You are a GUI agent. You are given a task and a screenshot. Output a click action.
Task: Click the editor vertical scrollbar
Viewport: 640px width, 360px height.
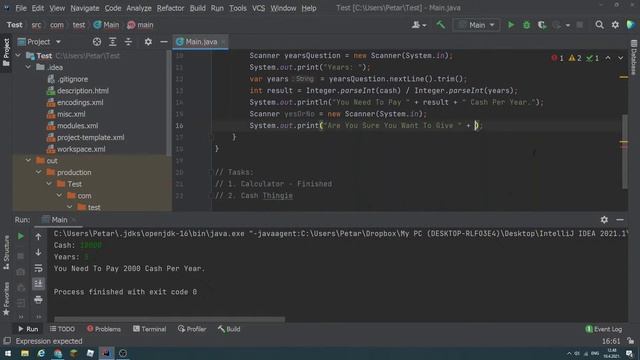624,151
